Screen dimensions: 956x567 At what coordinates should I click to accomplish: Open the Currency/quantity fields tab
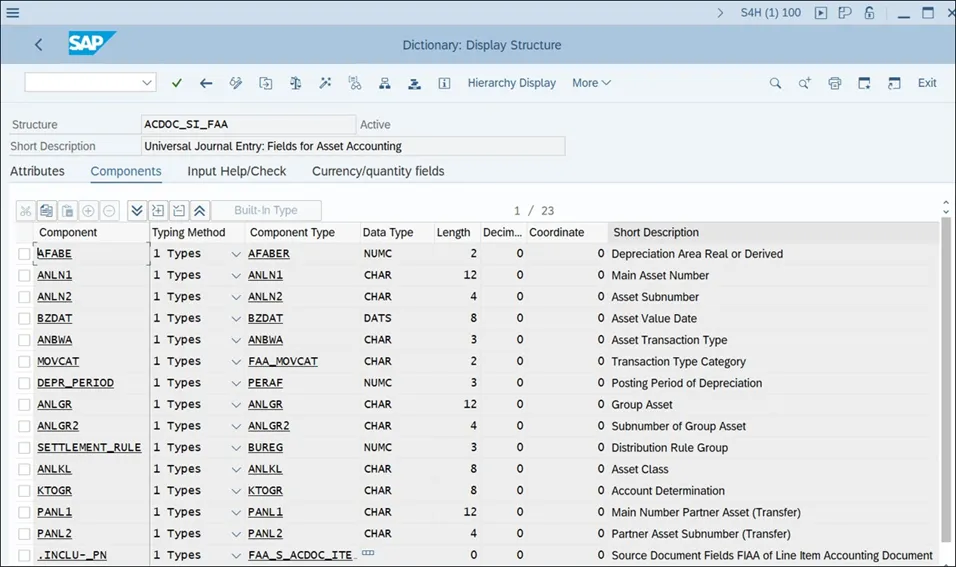378,171
